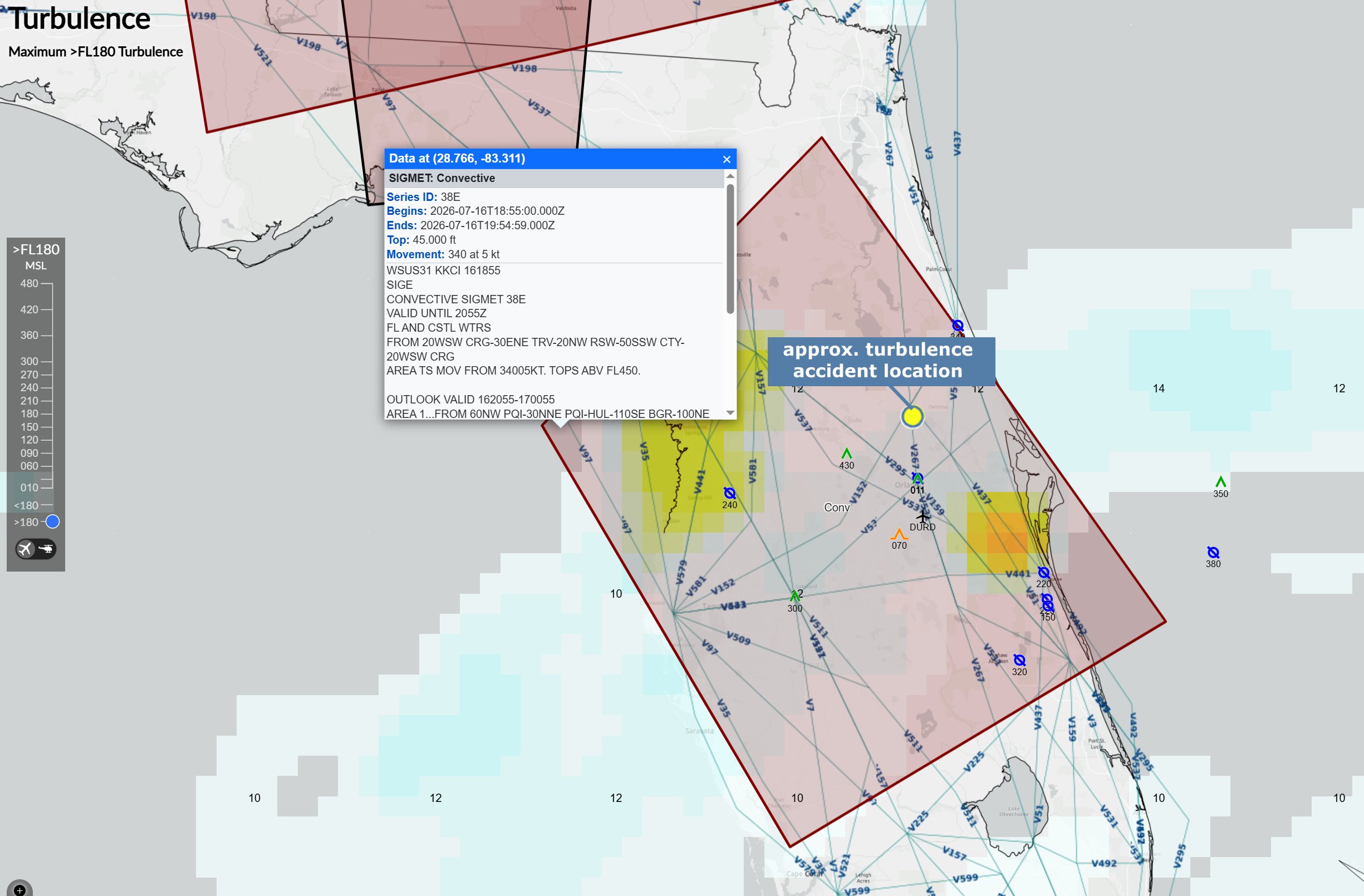Image resolution: width=1364 pixels, height=896 pixels.
Task: Select the 270 altitude level
Action: tap(29, 375)
